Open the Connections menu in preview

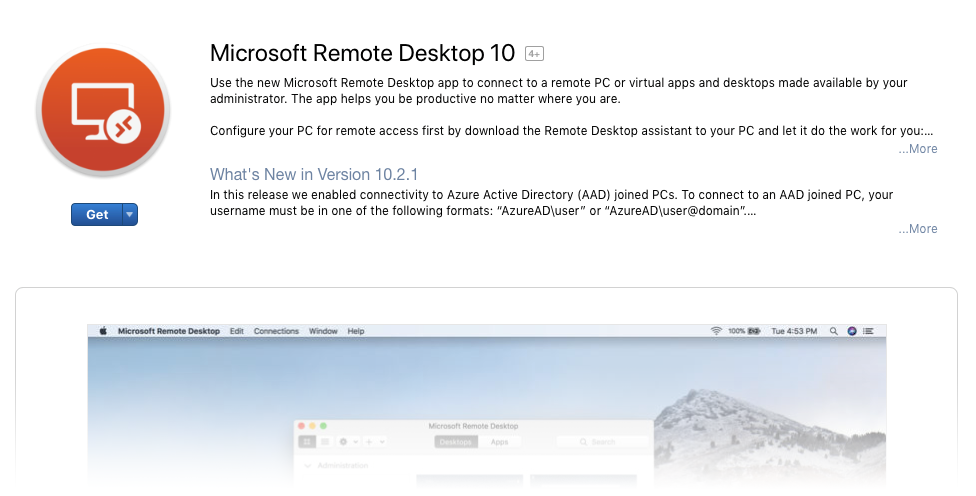pyautogui.click(x=276, y=331)
